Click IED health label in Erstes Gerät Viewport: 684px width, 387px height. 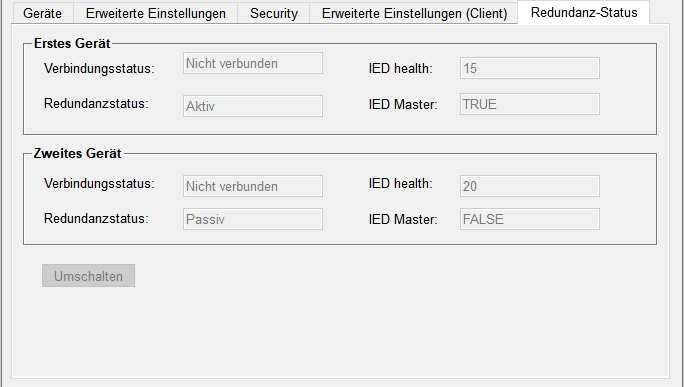[x=400, y=68]
